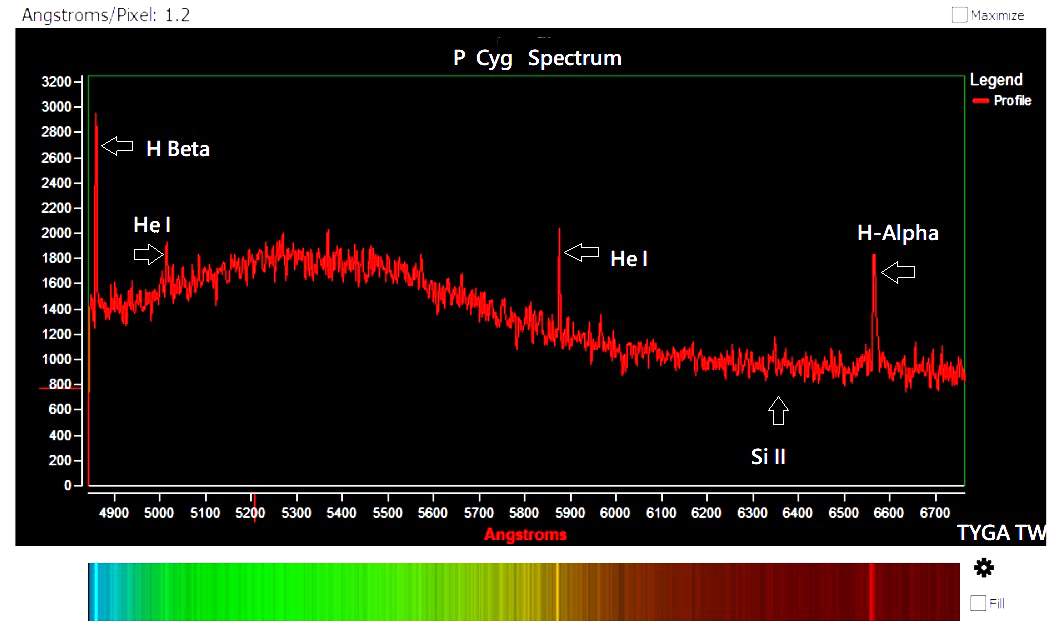Click the Profile legend entry
This screenshot has height=636, width=1056.
[1012, 101]
